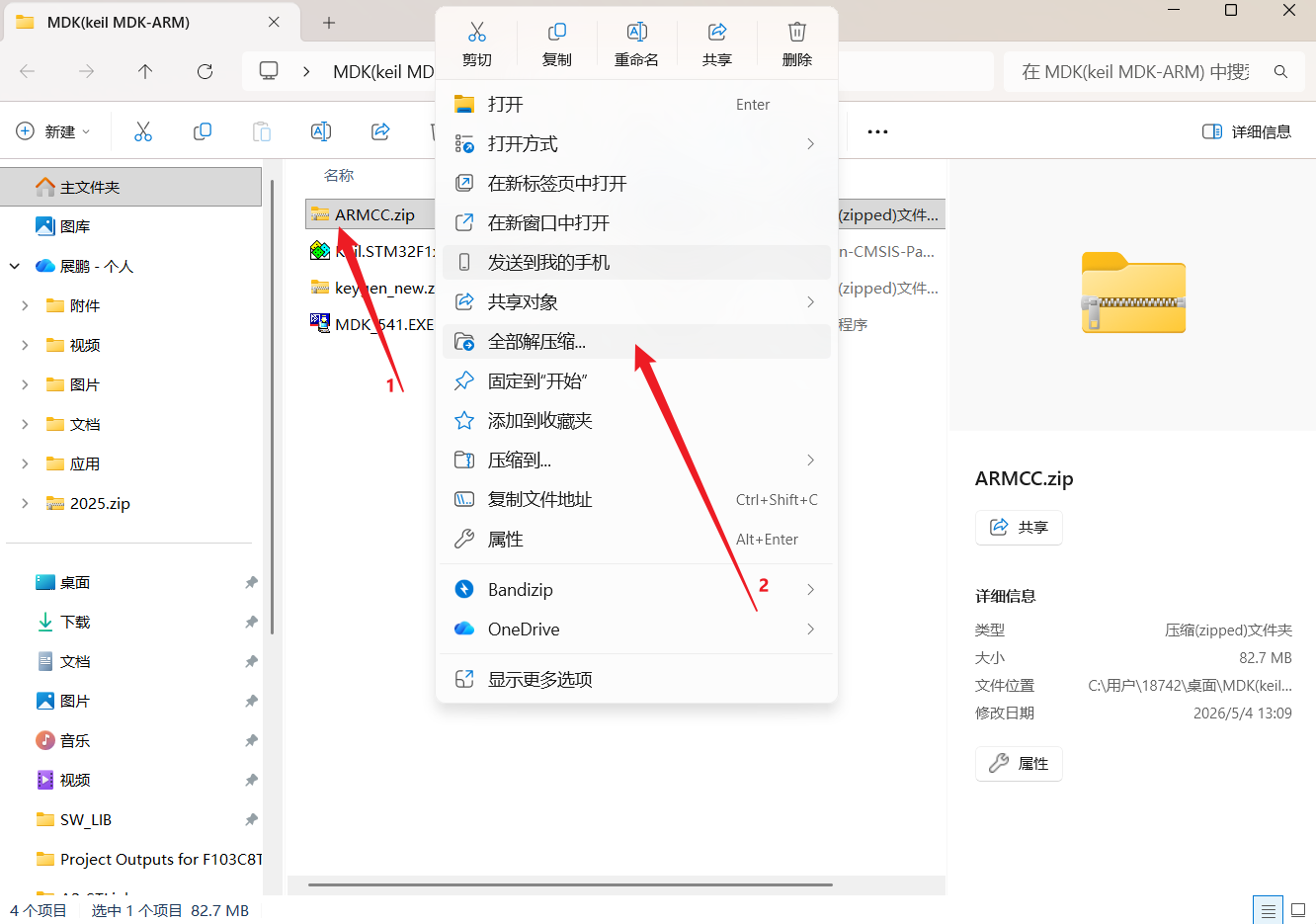Expand the 2025.zip node
The height and width of the screenshot is (924, 1316).
point(25,503)
